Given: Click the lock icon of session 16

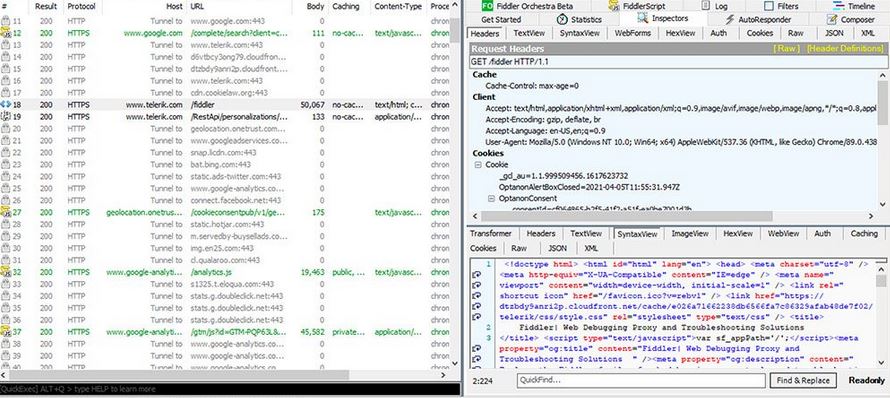Looking at the screenshot, I should click(x=6, y=81).
